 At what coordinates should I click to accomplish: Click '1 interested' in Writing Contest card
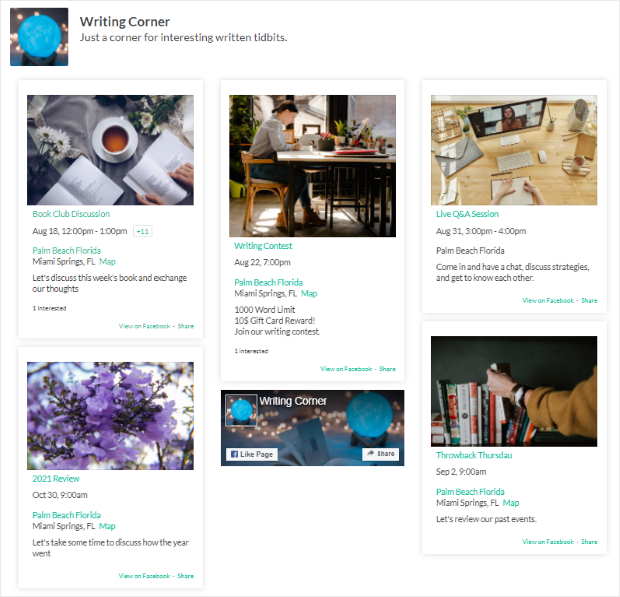[x=251, y=351]
